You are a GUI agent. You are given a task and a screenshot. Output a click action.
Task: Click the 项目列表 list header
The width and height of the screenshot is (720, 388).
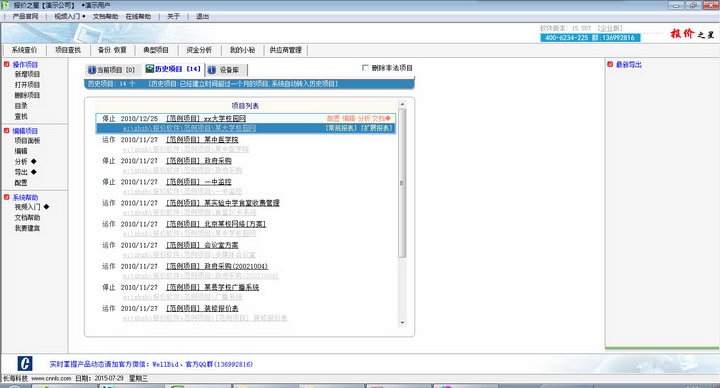(245, 106)
